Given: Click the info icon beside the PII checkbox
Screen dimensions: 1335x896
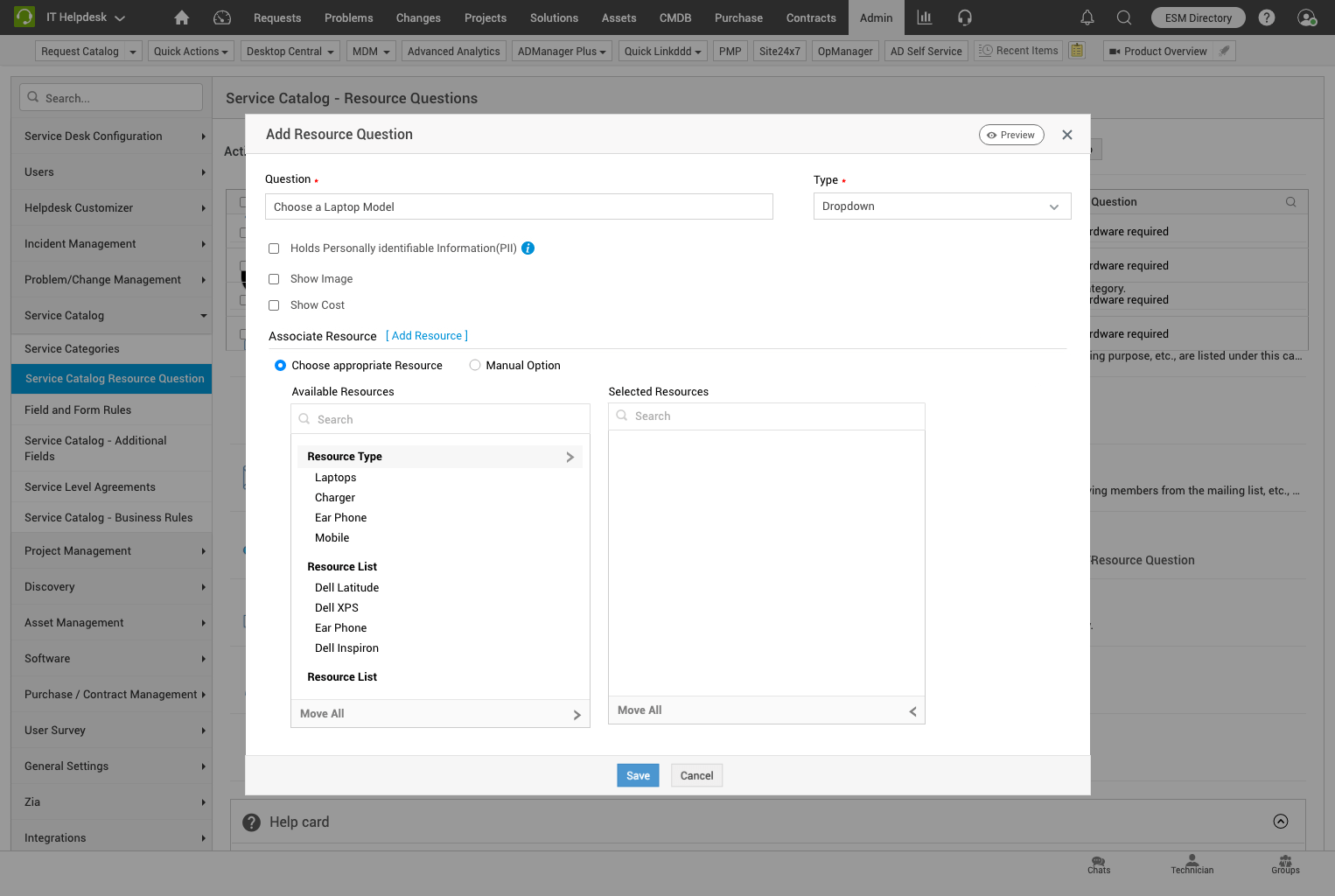Looking at the screenshot, I should (x=528, y=248).
